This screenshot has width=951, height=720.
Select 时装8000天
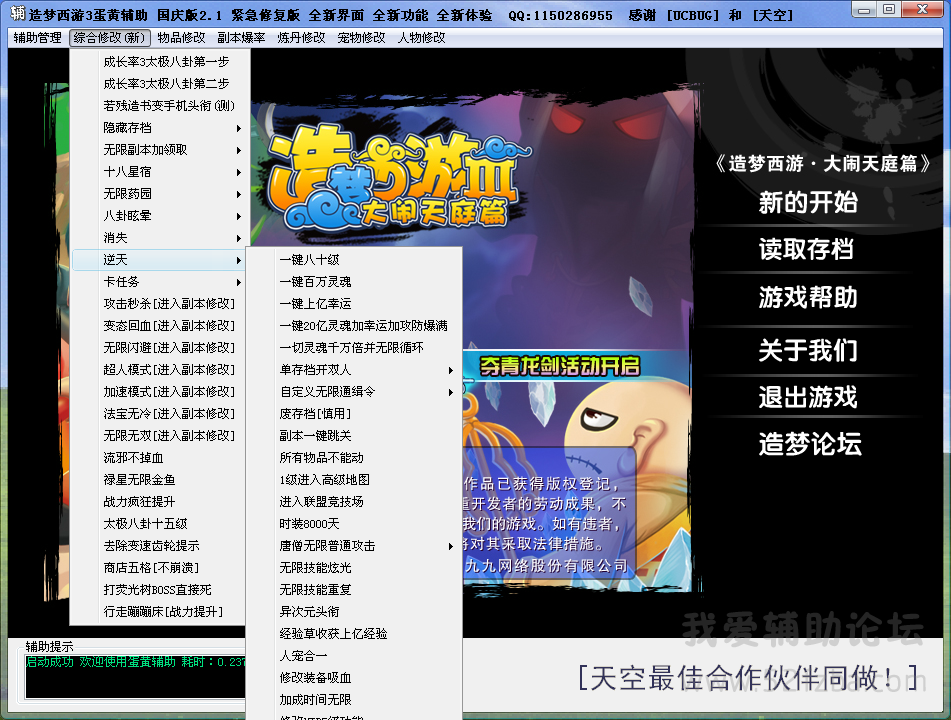click(x=354, y=523)
